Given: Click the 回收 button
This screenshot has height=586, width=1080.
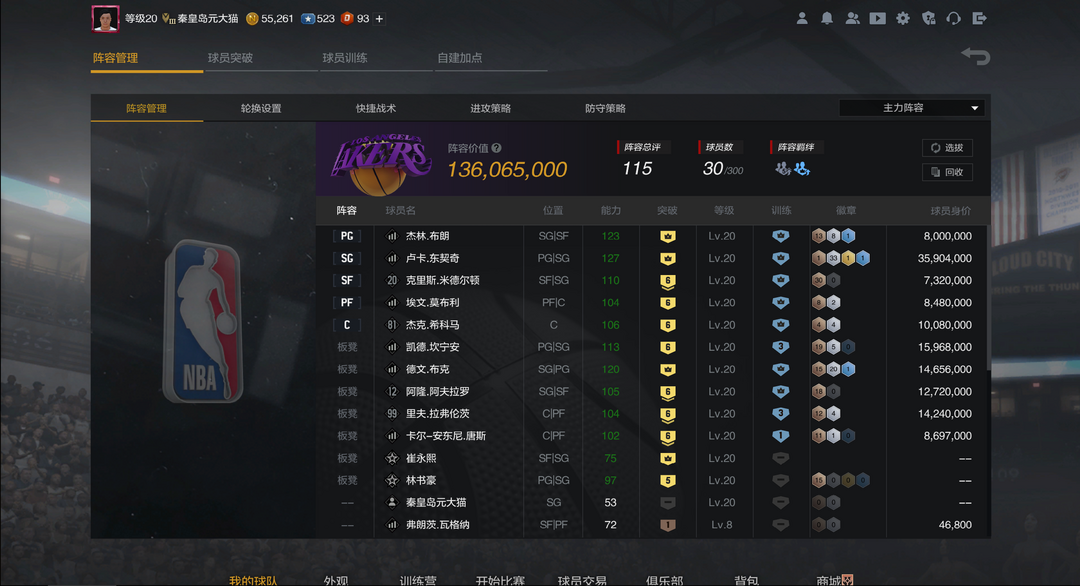Looking at the screenshot, I should 947,172.
